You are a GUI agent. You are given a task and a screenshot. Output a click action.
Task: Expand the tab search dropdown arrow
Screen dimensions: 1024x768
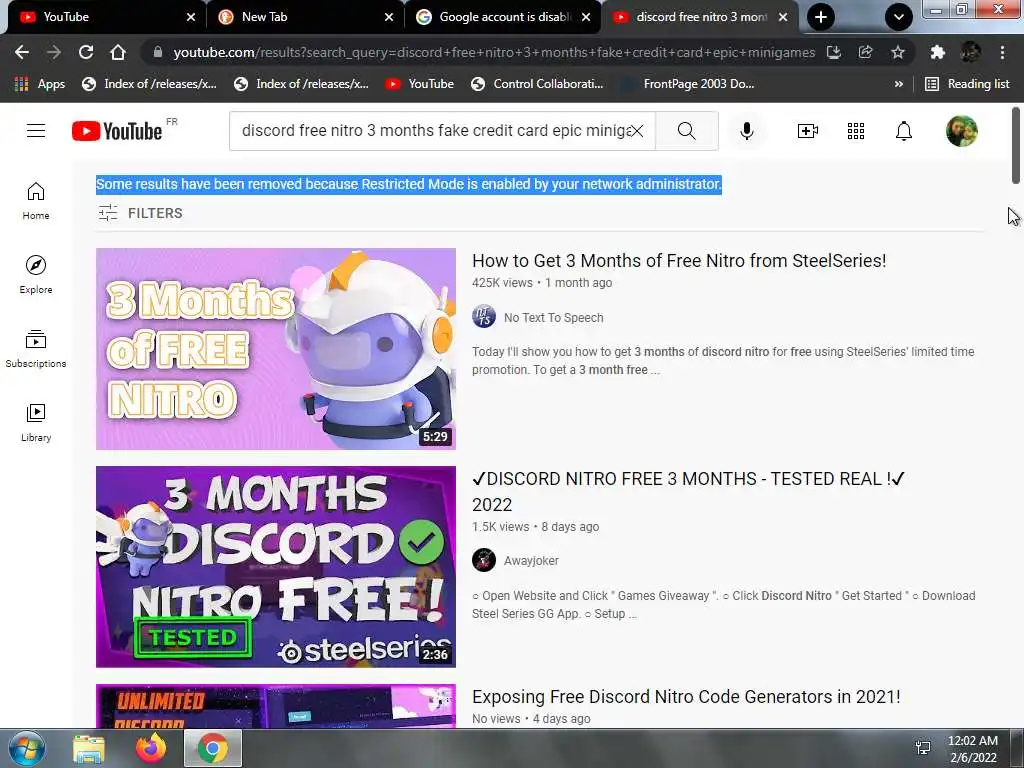click(899, 17)
